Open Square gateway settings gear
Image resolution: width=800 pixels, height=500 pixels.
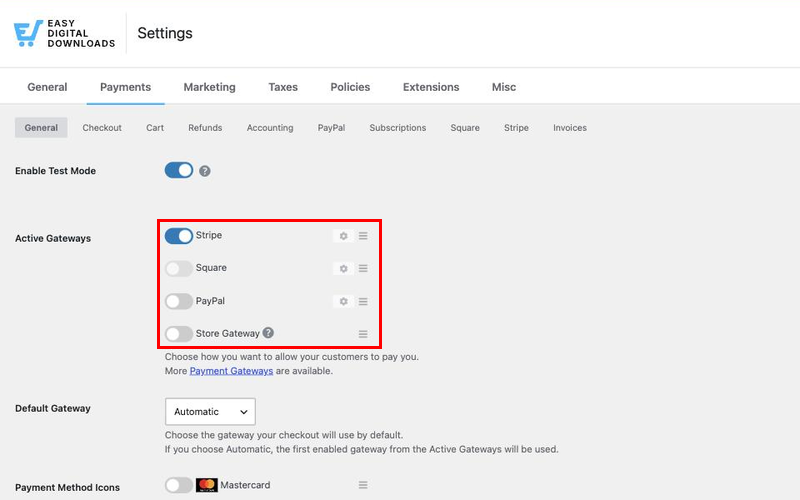343,268
